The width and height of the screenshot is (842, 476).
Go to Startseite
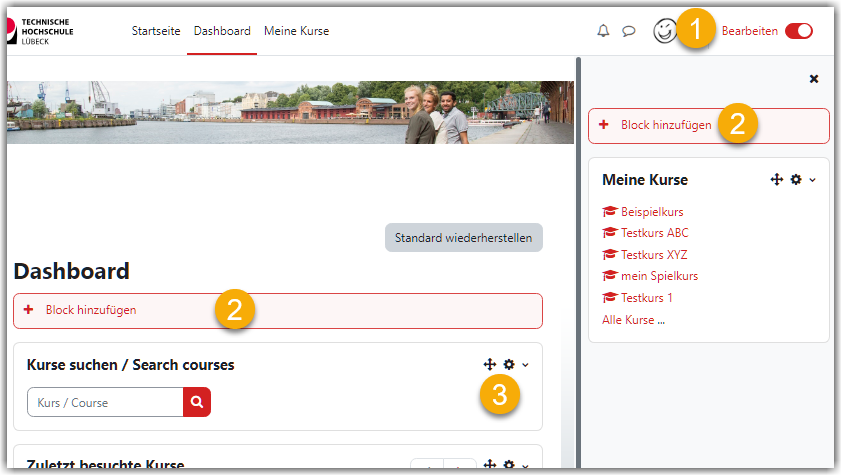click(156, 31)
